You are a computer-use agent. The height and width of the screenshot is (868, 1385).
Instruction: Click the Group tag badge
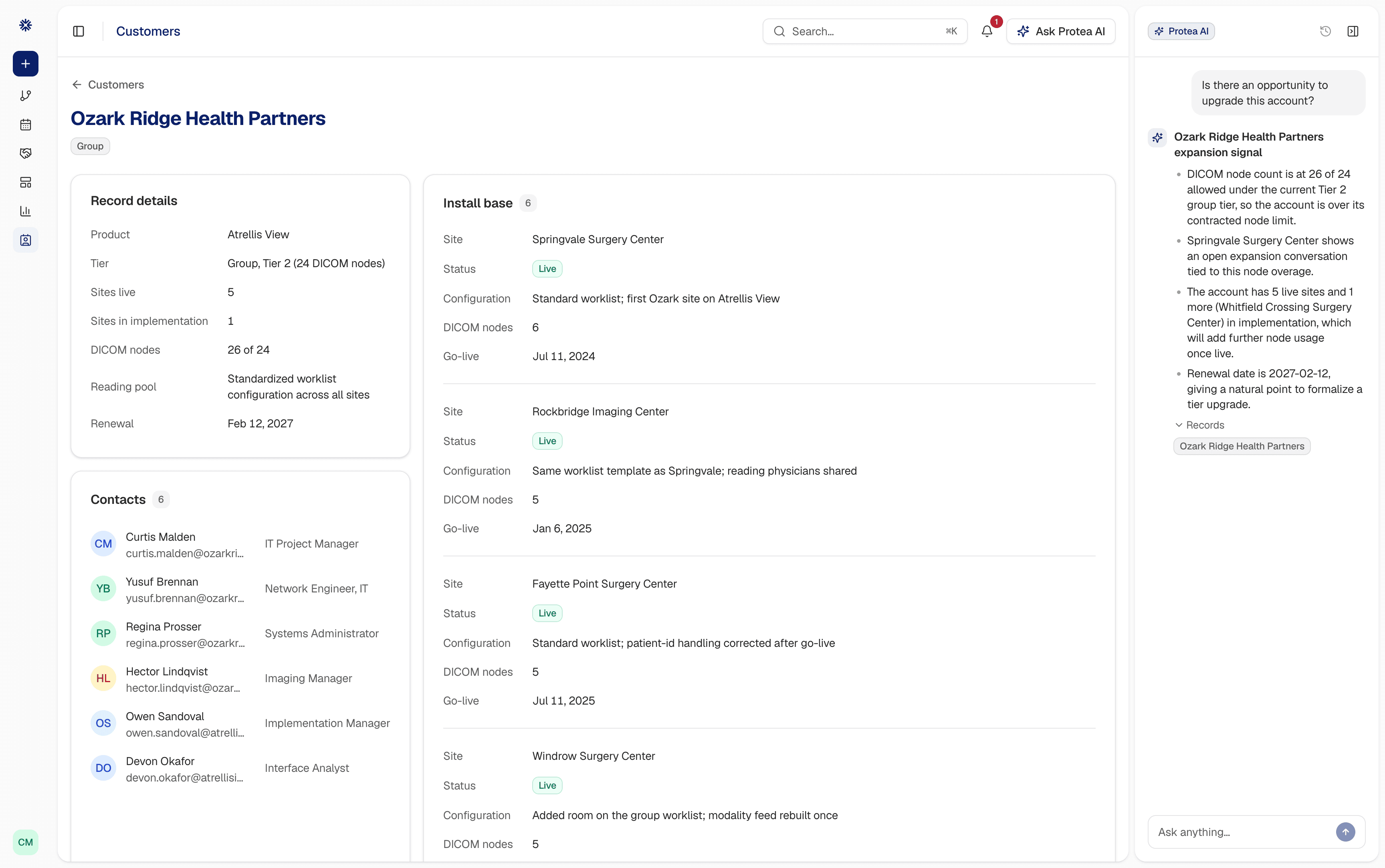(x=90, y=146)
